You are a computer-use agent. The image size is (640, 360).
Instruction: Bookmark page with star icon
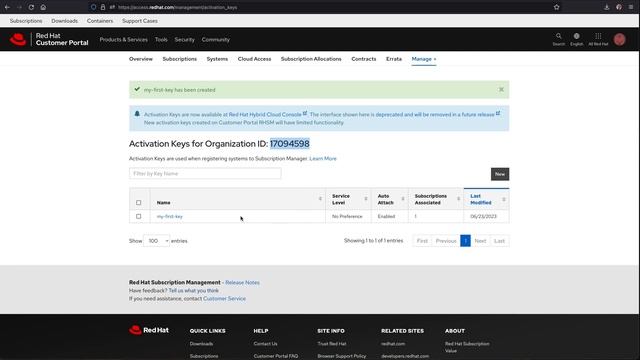556,7
